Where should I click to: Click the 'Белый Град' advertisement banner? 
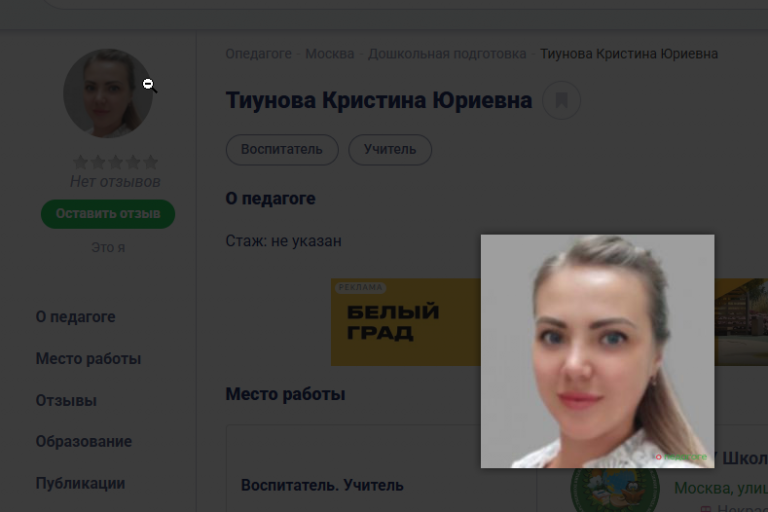click(406, 322)
